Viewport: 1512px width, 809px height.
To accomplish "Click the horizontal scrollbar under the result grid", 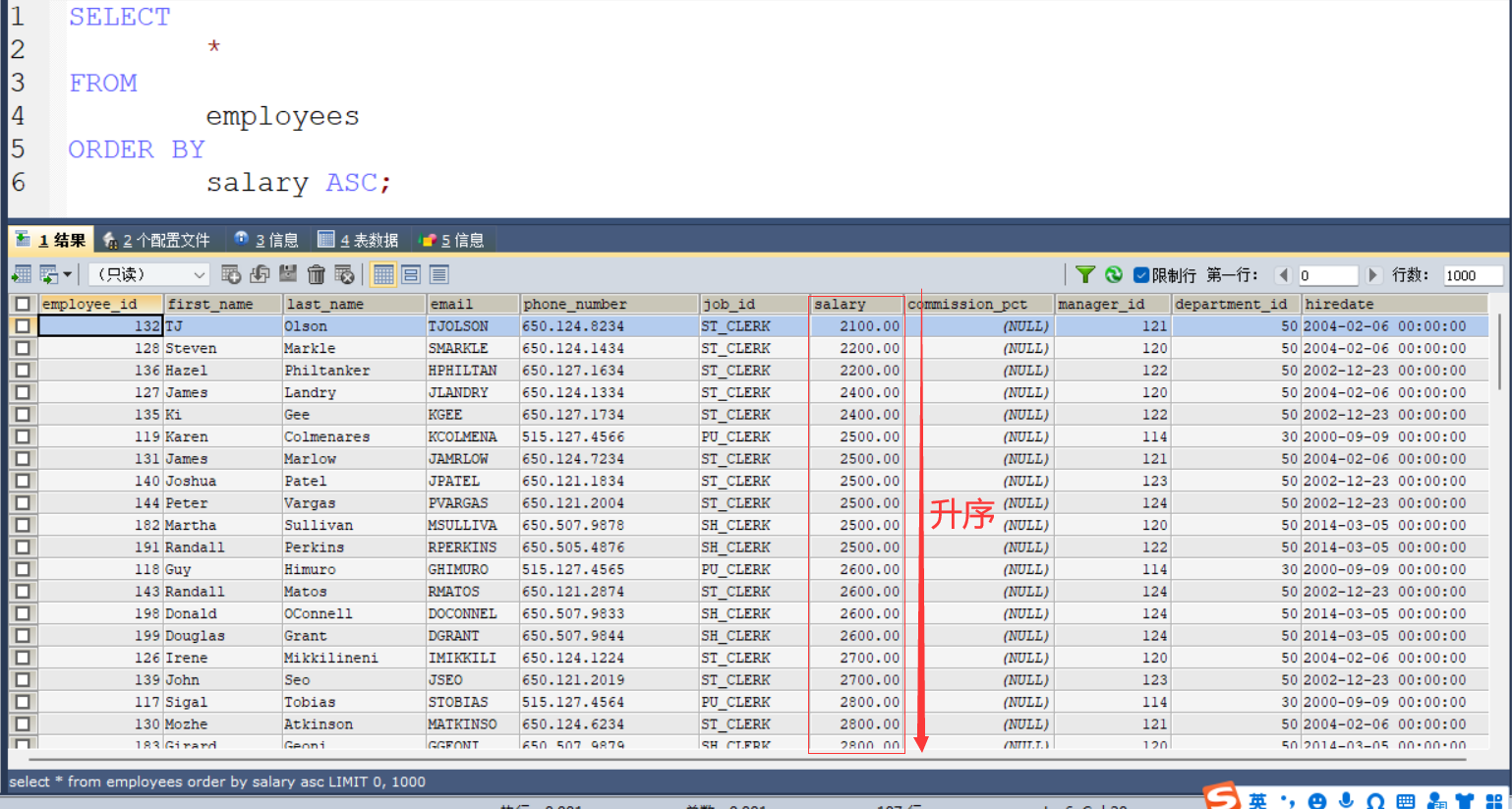I will click(x=747, y=759).
